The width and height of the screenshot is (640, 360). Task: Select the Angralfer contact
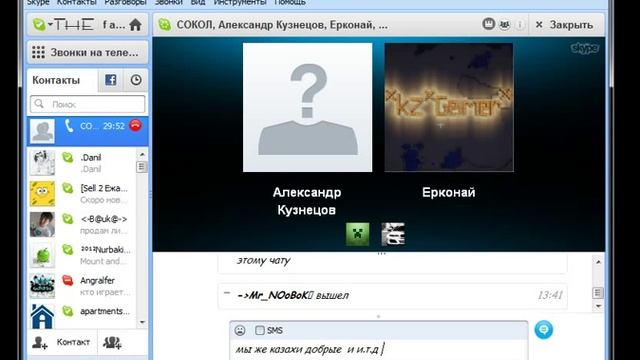(82, 286)
